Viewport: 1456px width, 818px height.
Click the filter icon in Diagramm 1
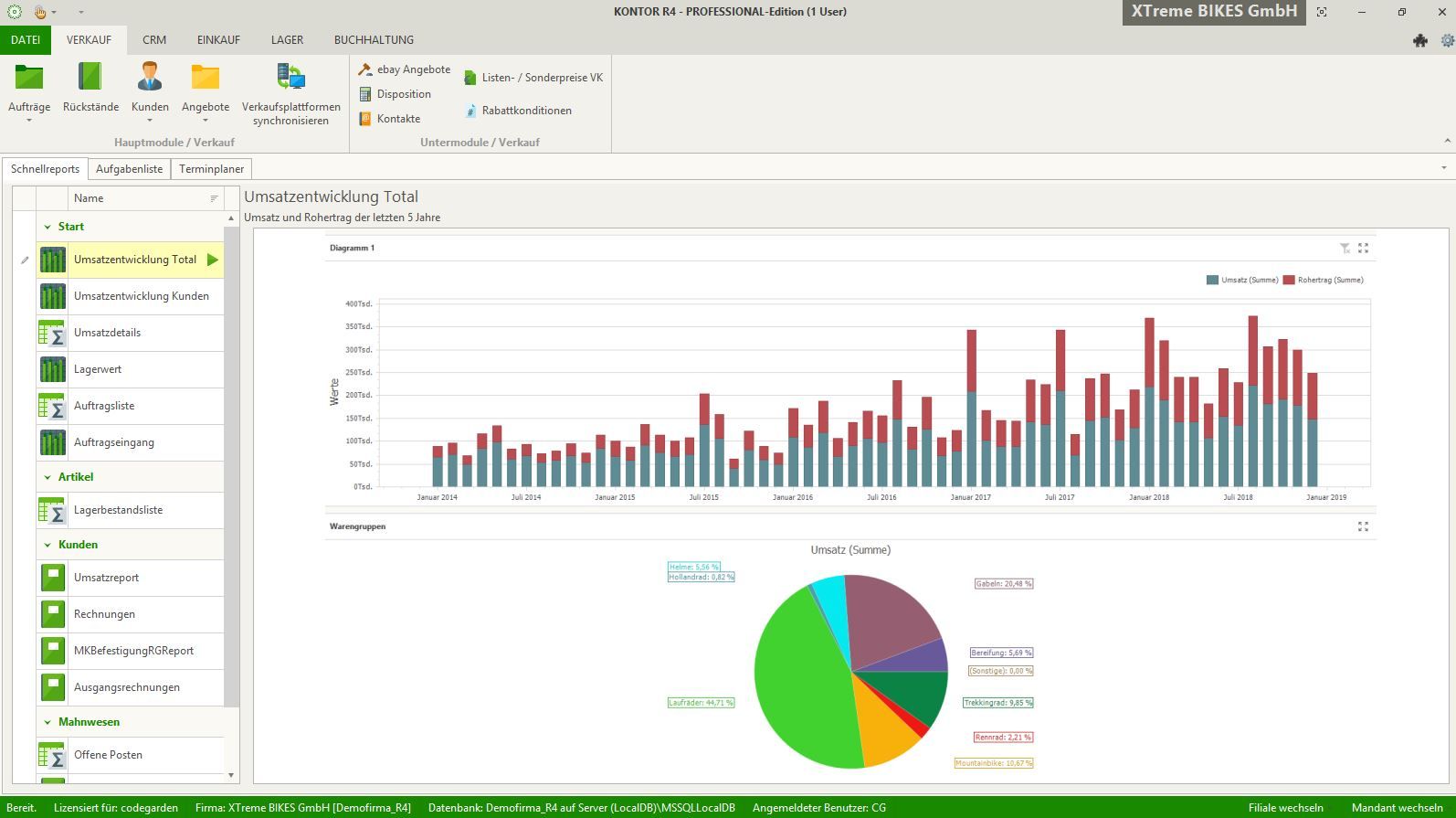pos(1345,248)
